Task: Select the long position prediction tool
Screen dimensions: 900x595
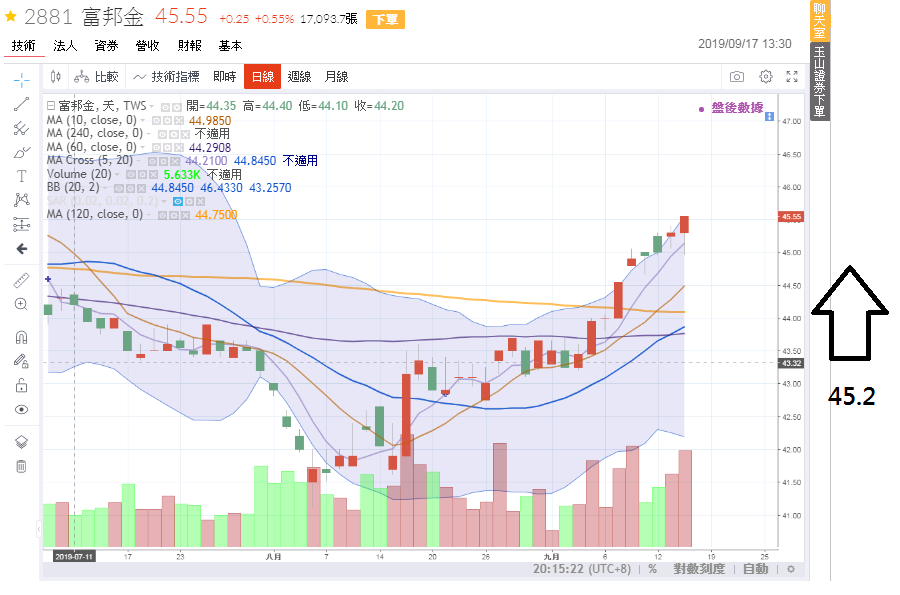Action: coord(21,224)
